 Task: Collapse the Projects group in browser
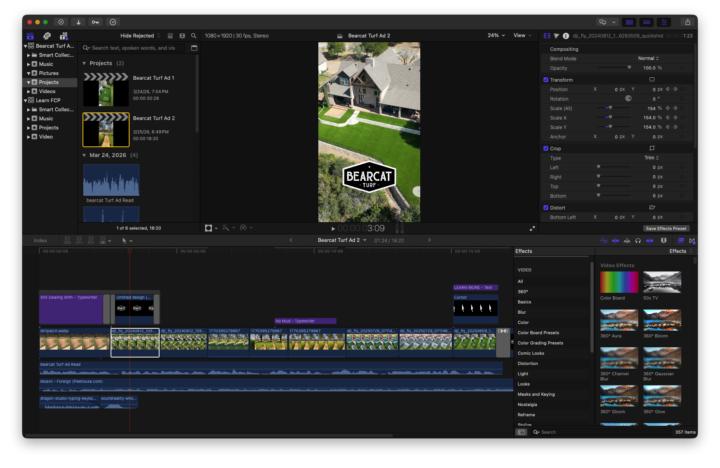pyautogui.click(x=84, y=63)
